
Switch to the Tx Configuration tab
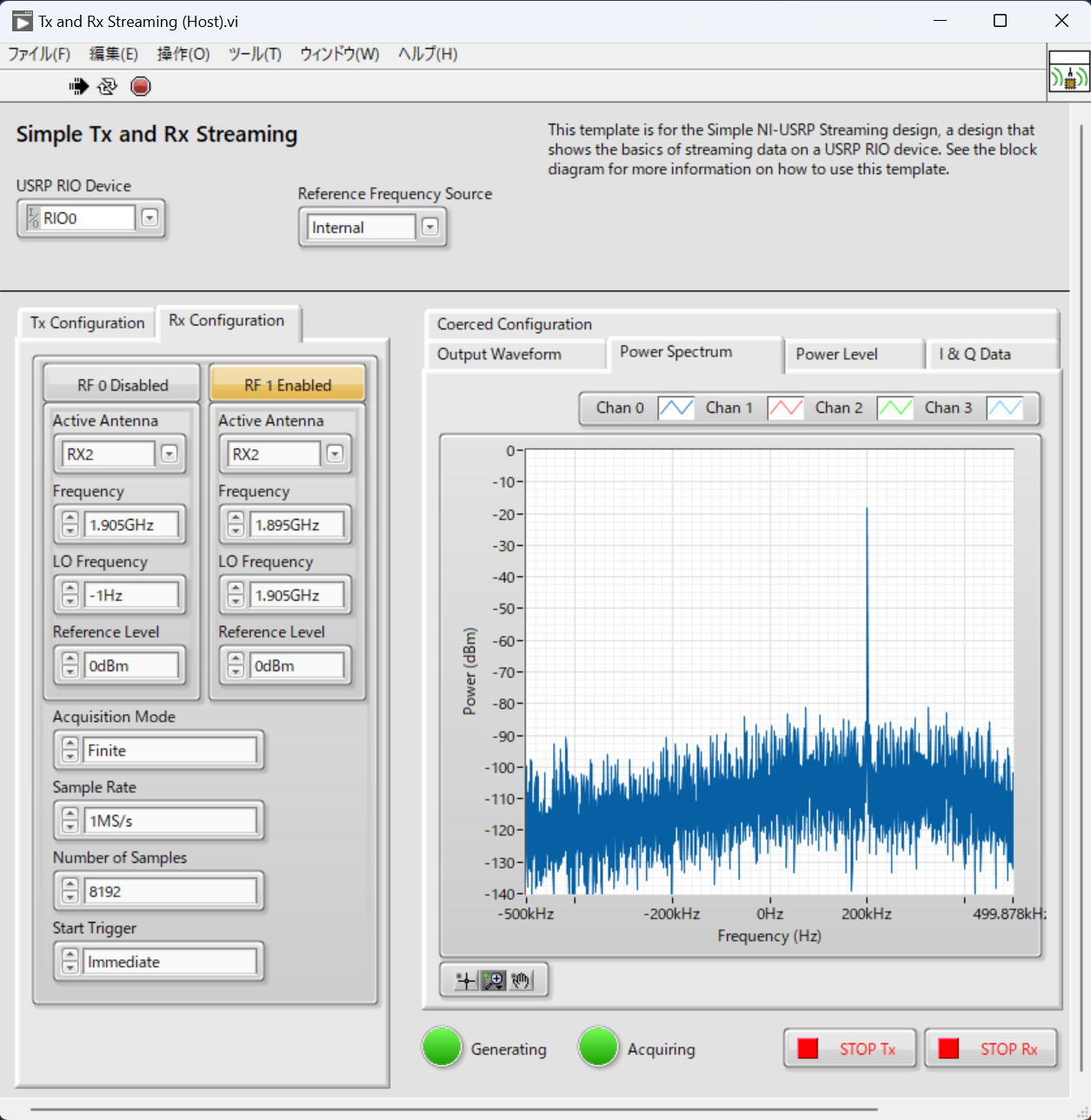tap(87, 323)
